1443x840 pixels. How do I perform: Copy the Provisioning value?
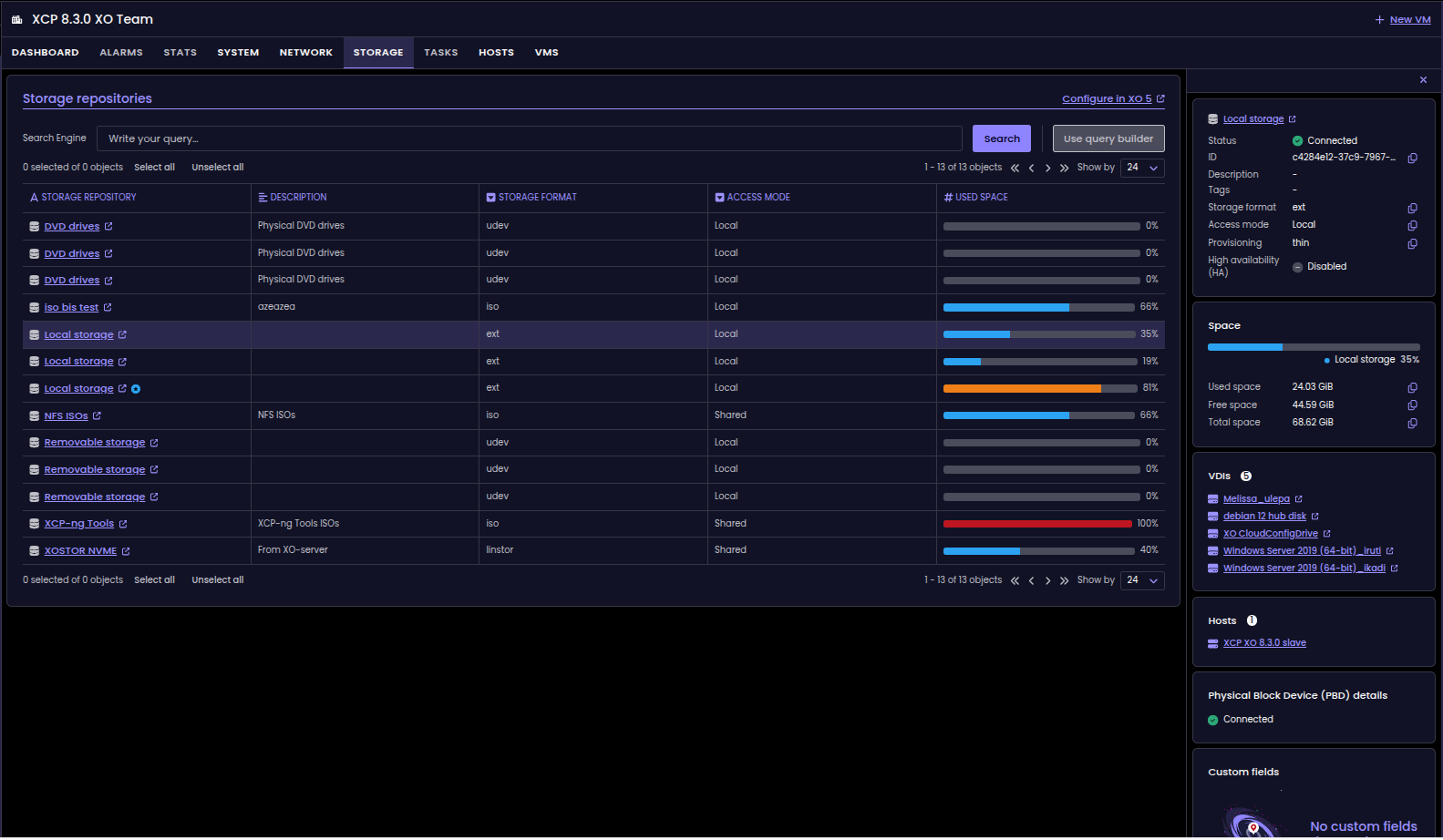(1412, 244)
